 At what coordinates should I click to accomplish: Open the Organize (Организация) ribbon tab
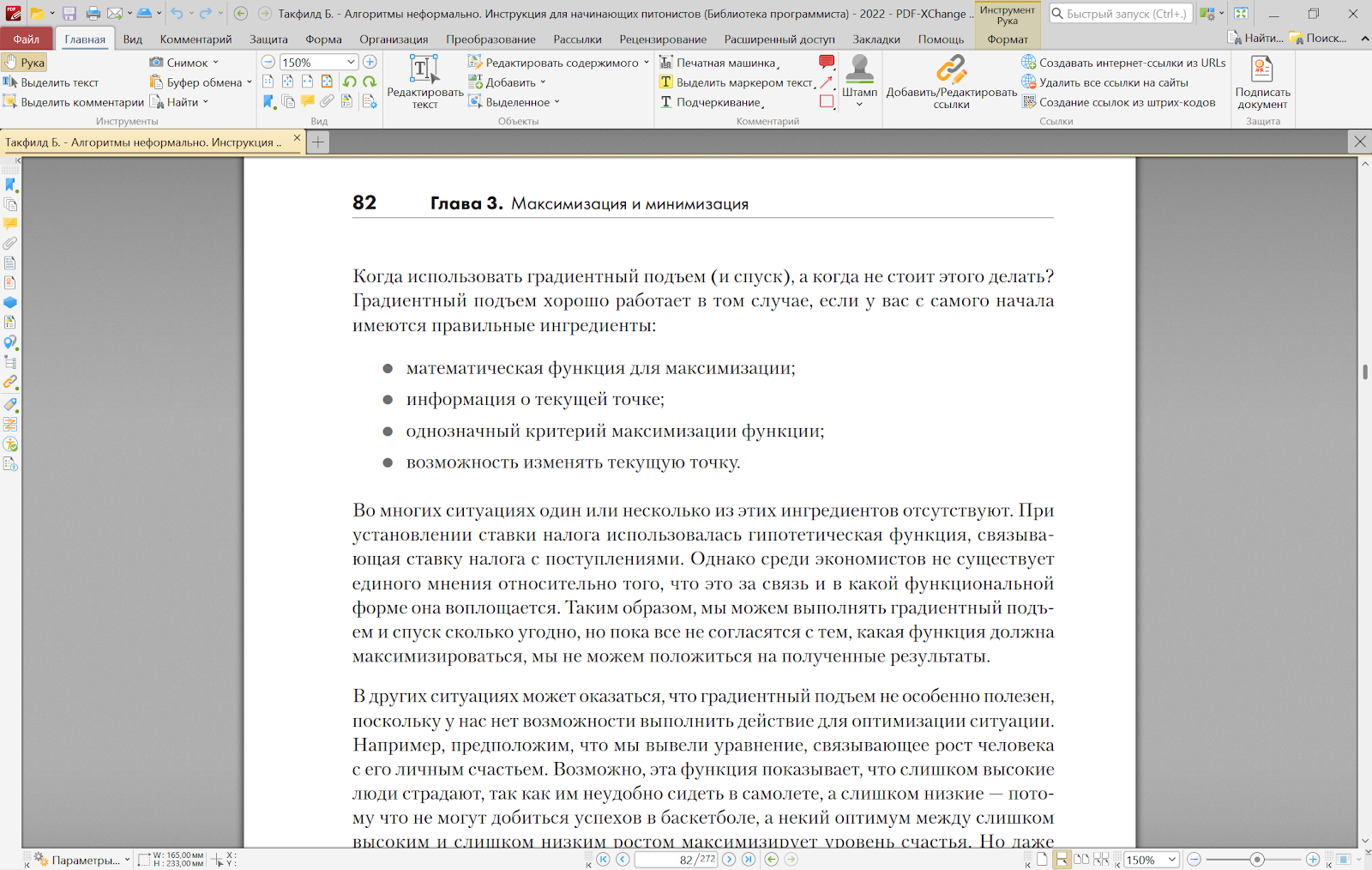[x=394, y=39]
